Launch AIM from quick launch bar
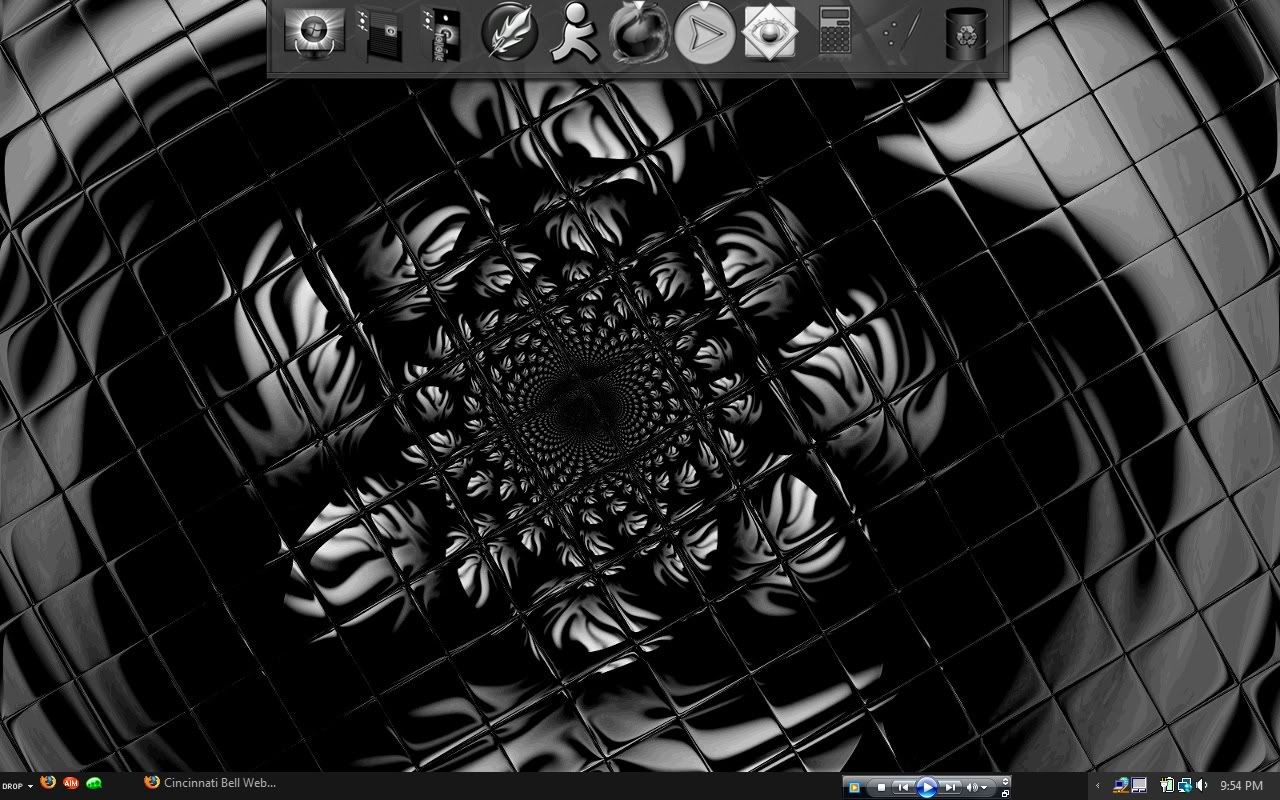 point(71,783)
